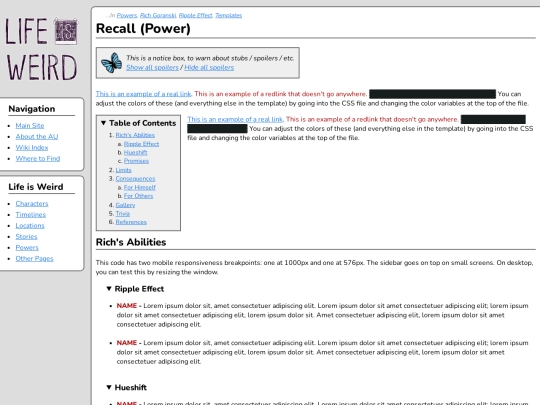Open Where to Find link
The width and height of the screenshot is (540, 405).
[38, 159]
